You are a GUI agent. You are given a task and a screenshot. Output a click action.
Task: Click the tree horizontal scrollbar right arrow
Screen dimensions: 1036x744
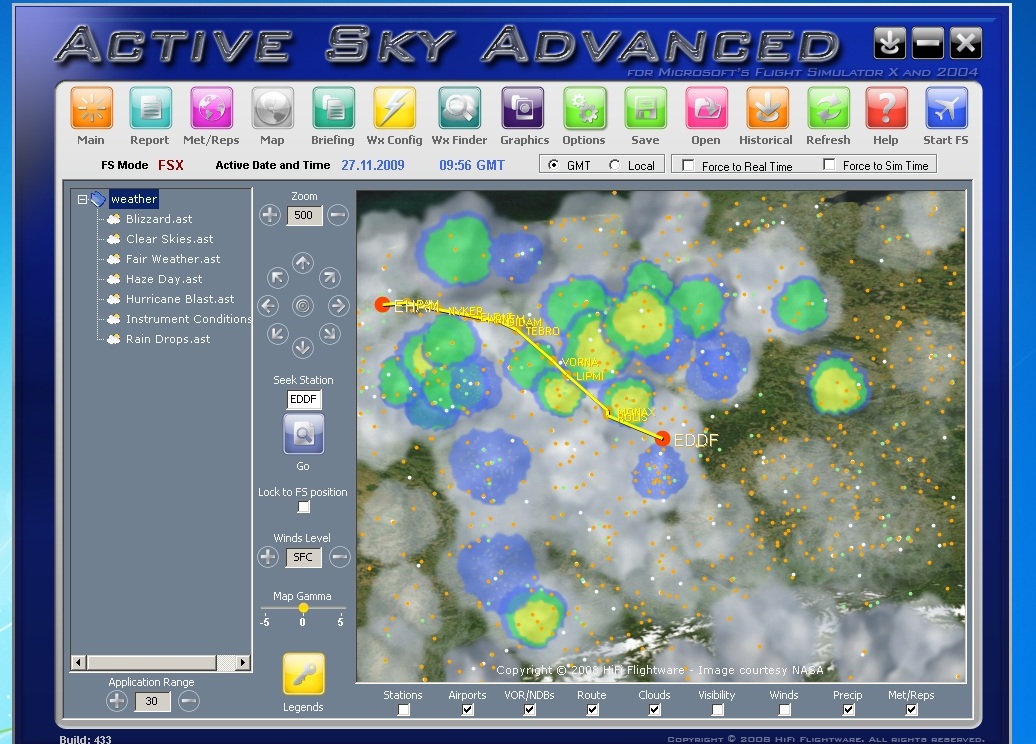coord(242,662)
